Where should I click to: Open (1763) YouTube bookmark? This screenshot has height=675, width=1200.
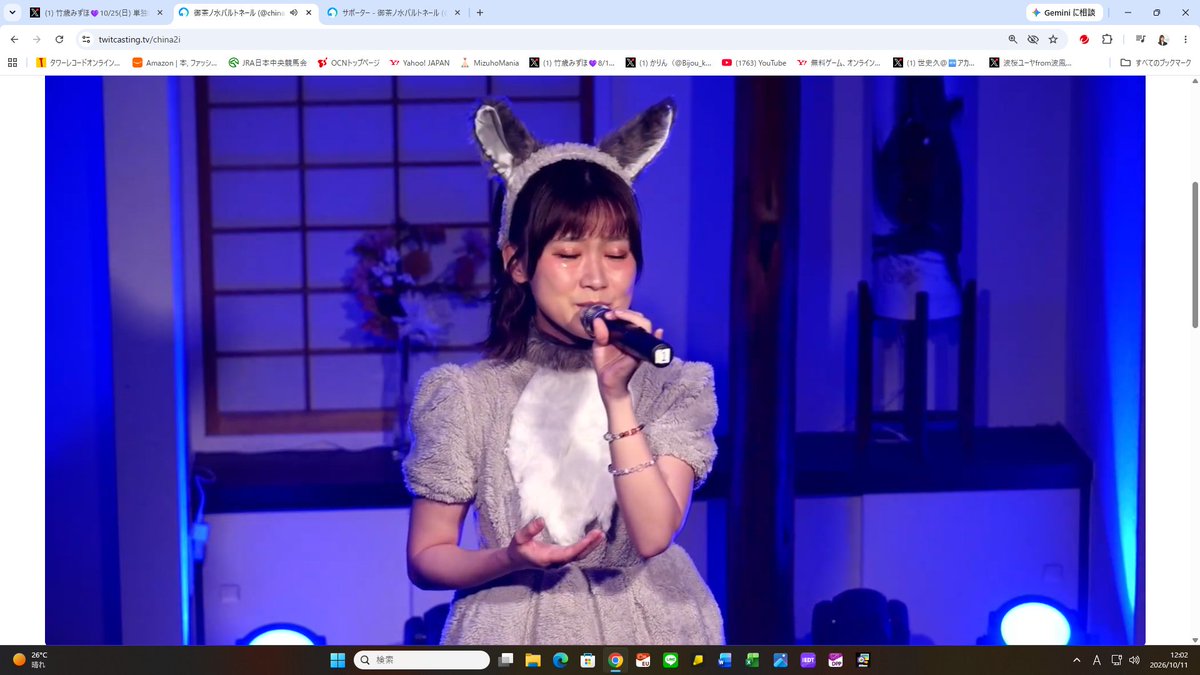pos(753,62)
